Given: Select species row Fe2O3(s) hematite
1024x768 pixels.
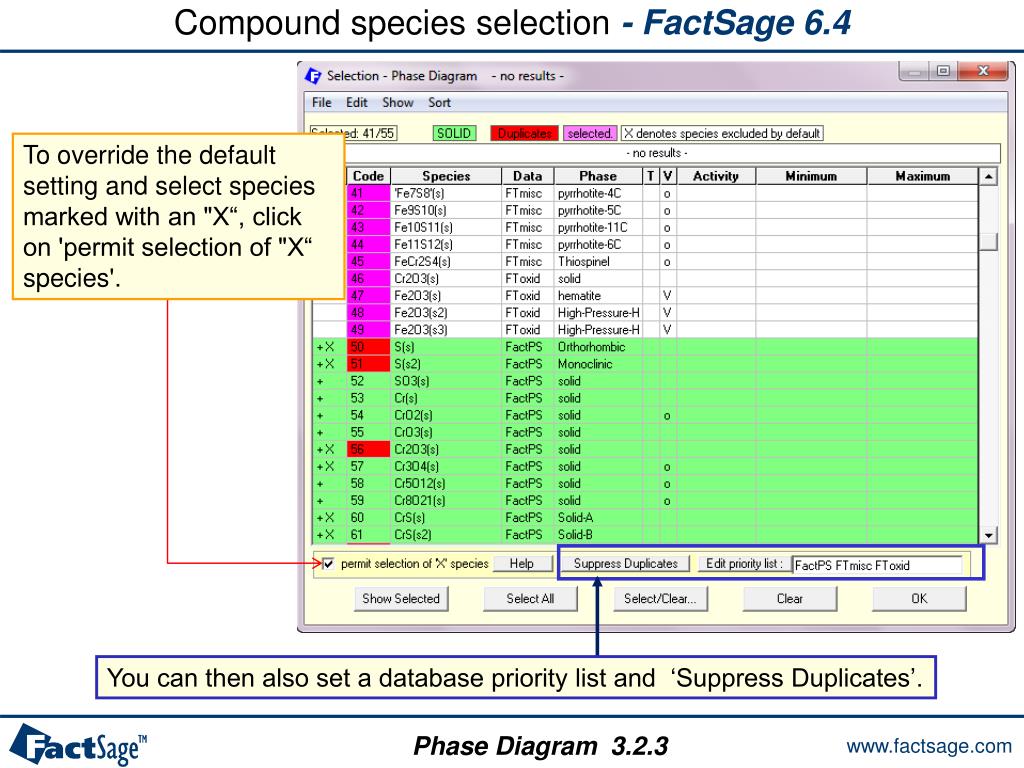Looking at the screenshot, I should point(646,296).
